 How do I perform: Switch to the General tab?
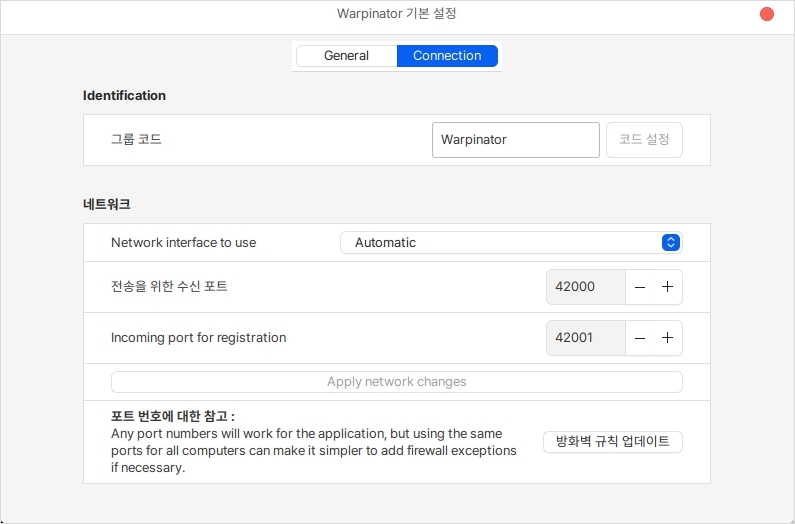point(346,56)
